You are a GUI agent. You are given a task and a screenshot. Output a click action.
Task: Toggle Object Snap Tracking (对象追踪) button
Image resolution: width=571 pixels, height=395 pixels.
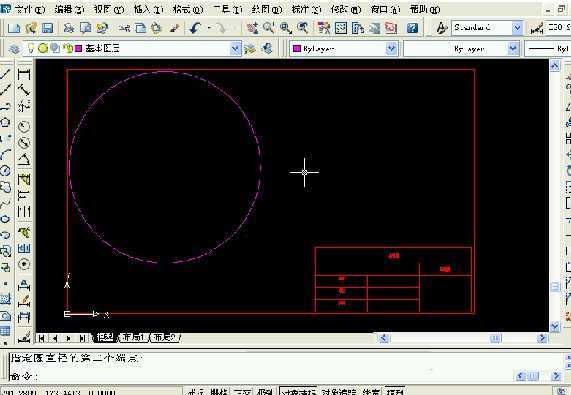[x=339, y=392]
